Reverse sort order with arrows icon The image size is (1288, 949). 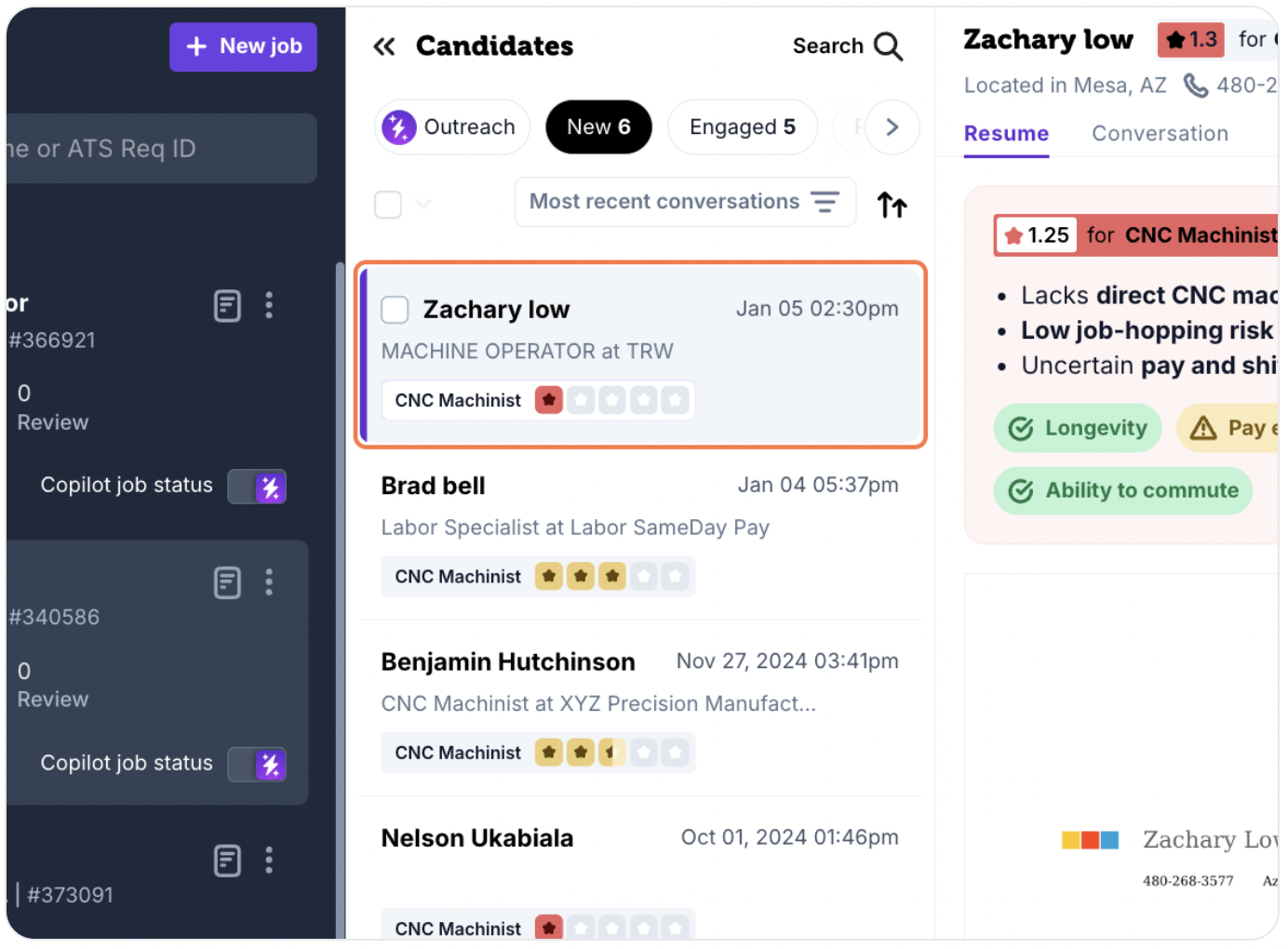[x=892, y=204]
